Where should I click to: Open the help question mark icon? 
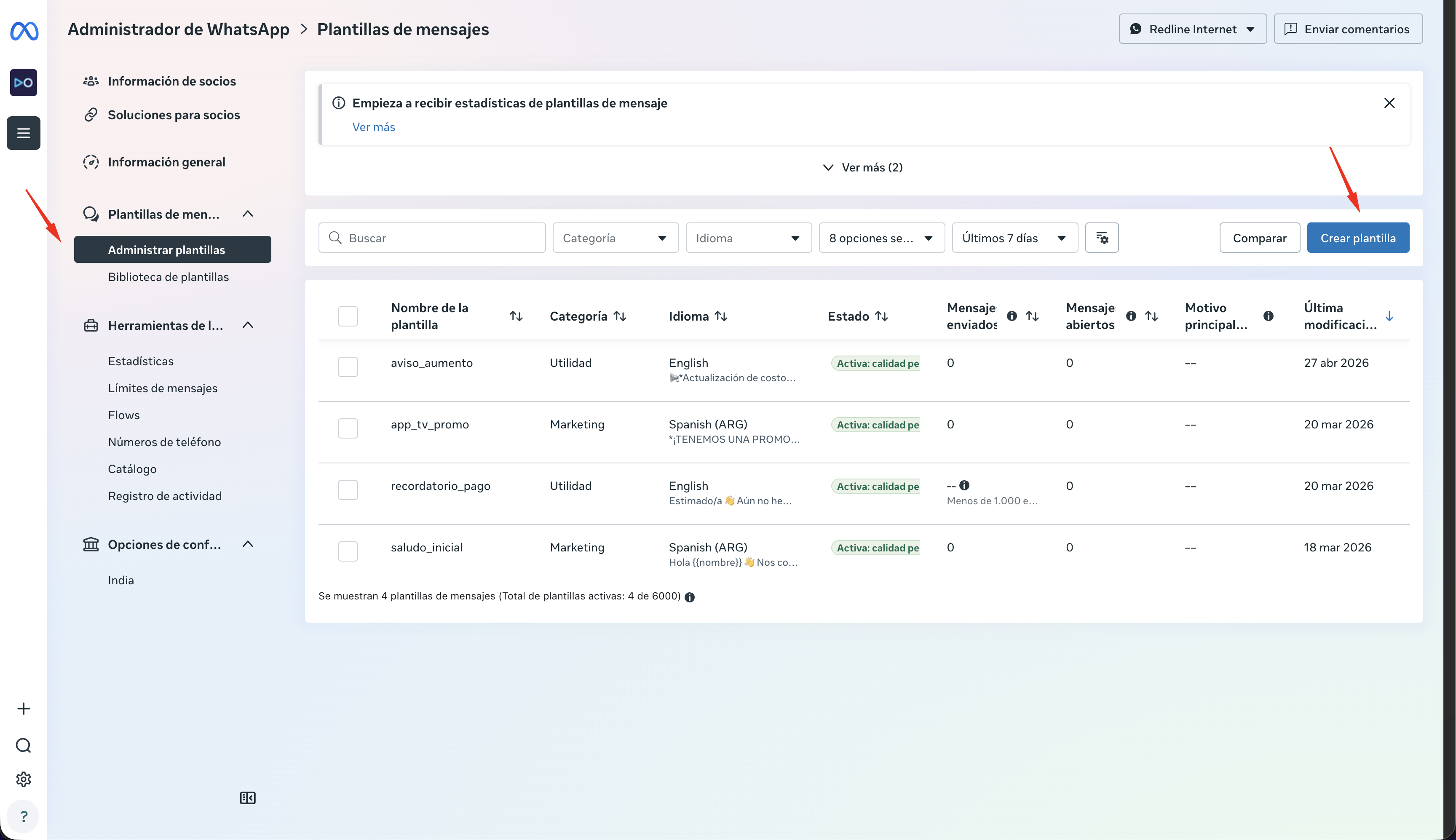(x=24, y=816)
